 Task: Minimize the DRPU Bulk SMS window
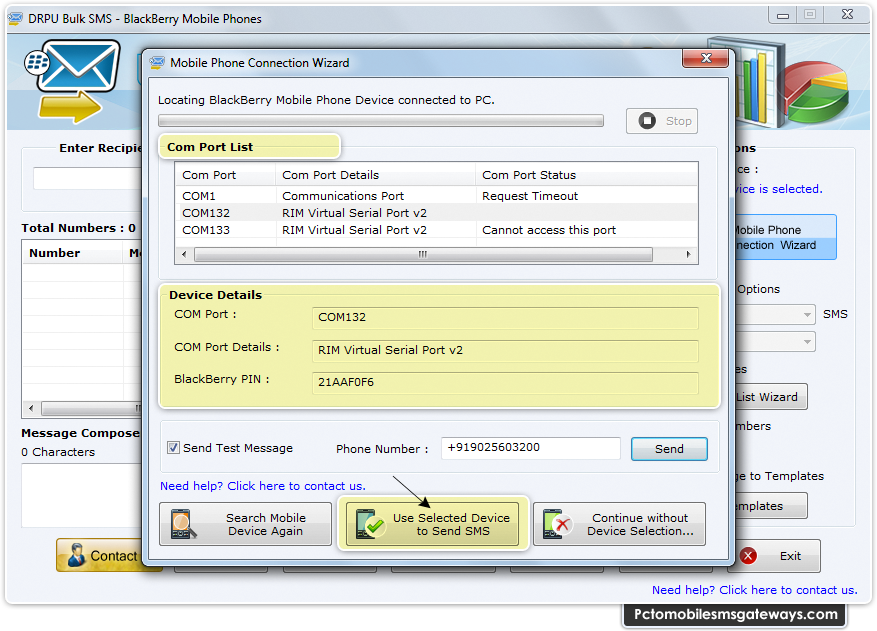pos(783,15)
